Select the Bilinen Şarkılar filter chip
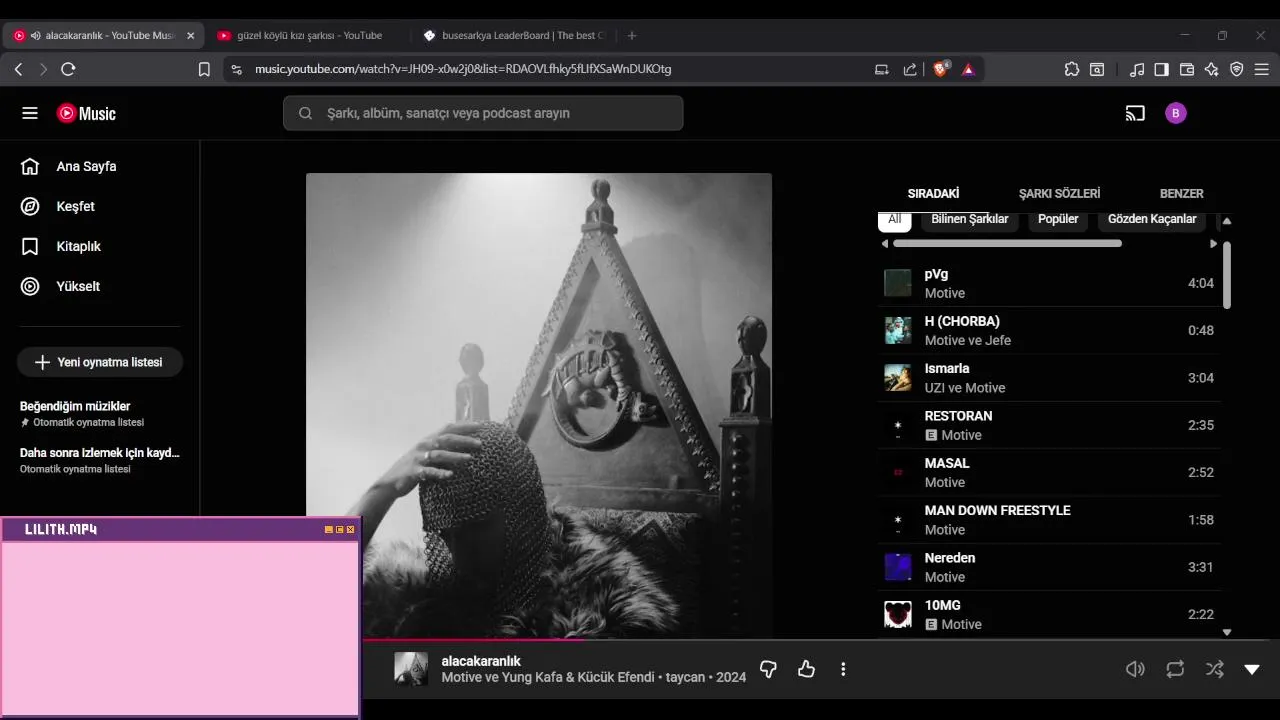Viewport: 1280px width, 720px height. click(x=970, y=220)
